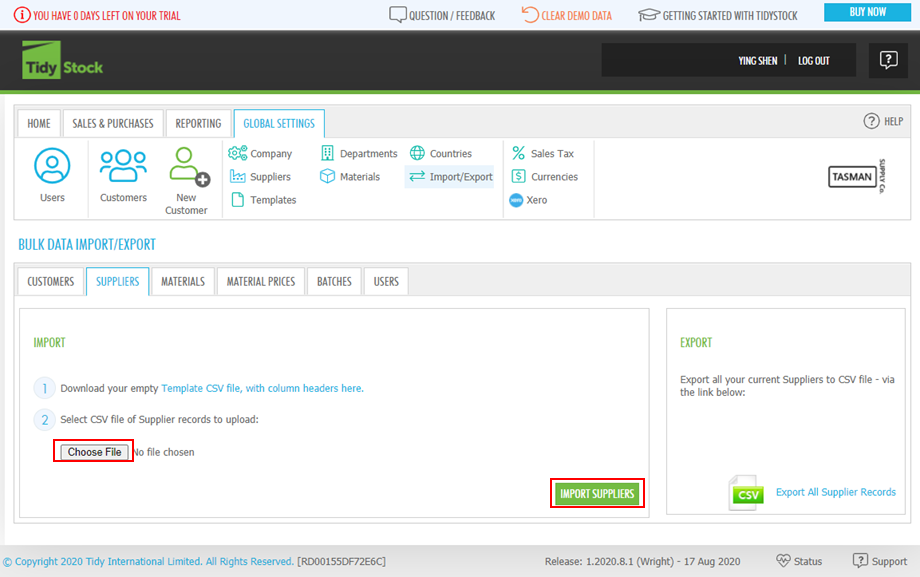Click the Import Suppliers button
This screenshot has height=577, width=920.
(x=597, y=494)
